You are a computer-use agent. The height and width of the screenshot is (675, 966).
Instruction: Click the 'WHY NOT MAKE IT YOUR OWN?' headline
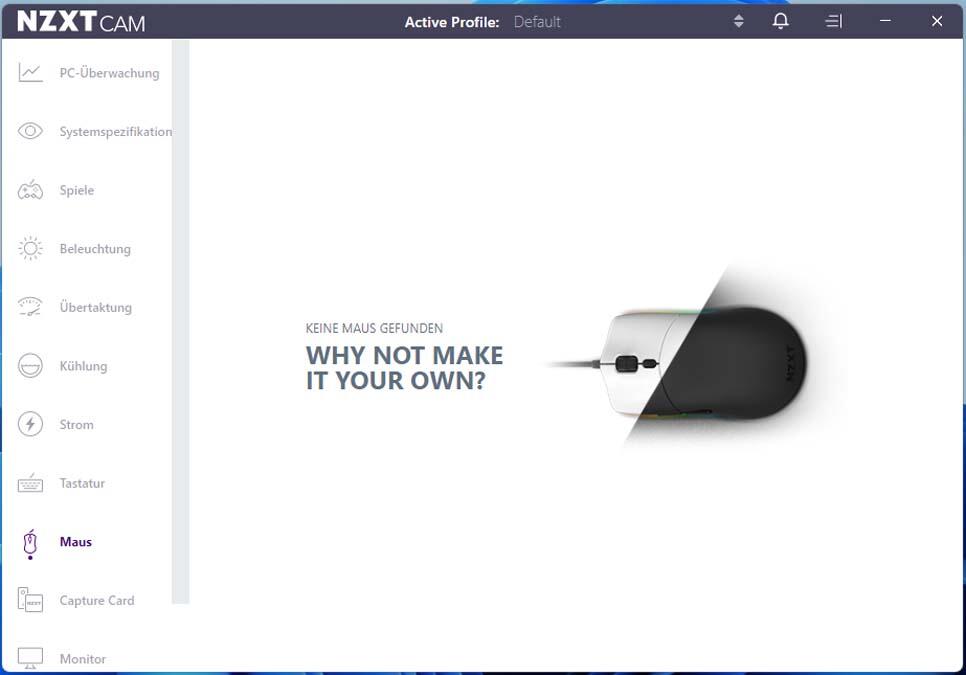tap(404, 368)
